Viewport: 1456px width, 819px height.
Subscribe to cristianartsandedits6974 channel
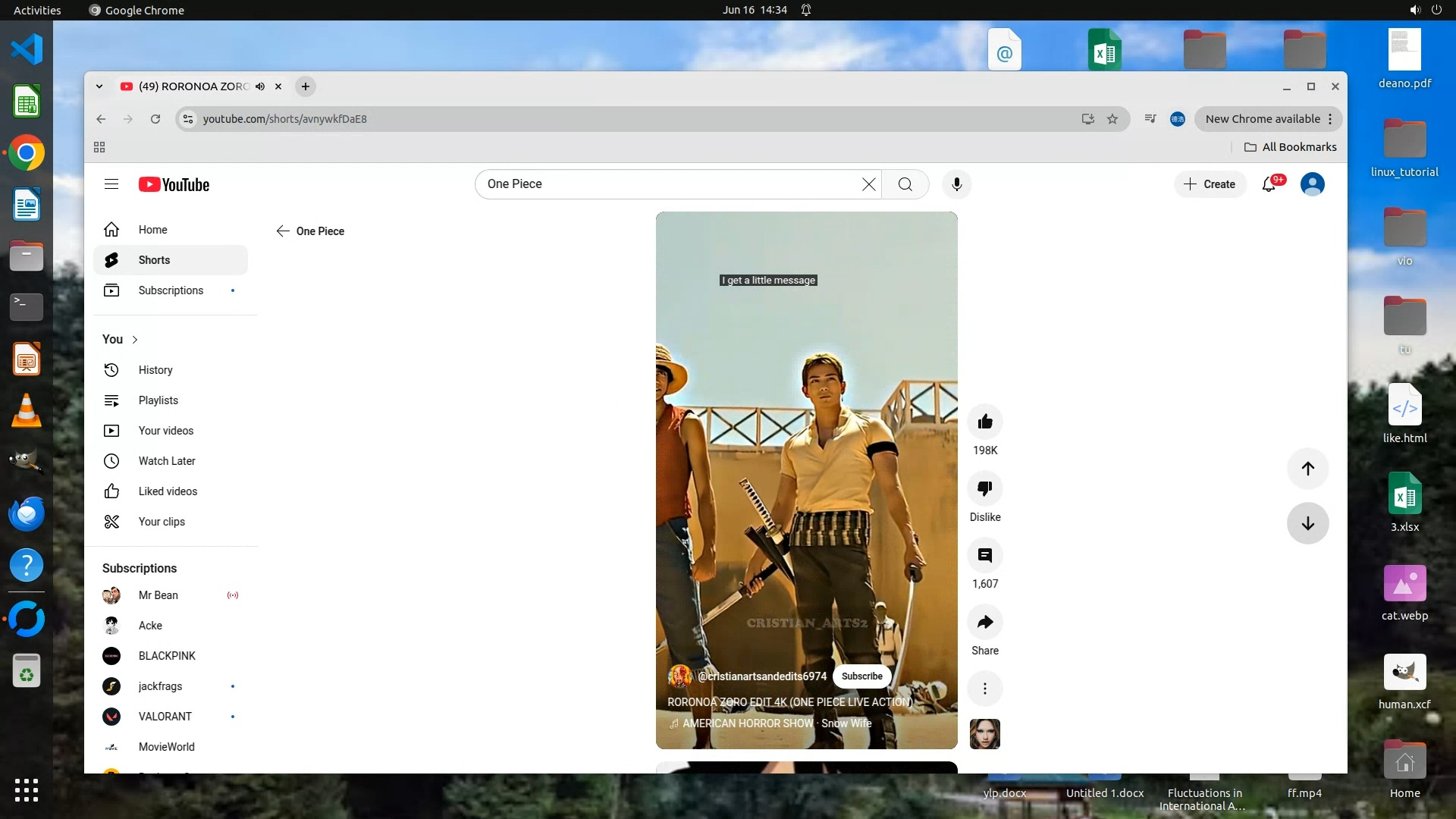861,676
